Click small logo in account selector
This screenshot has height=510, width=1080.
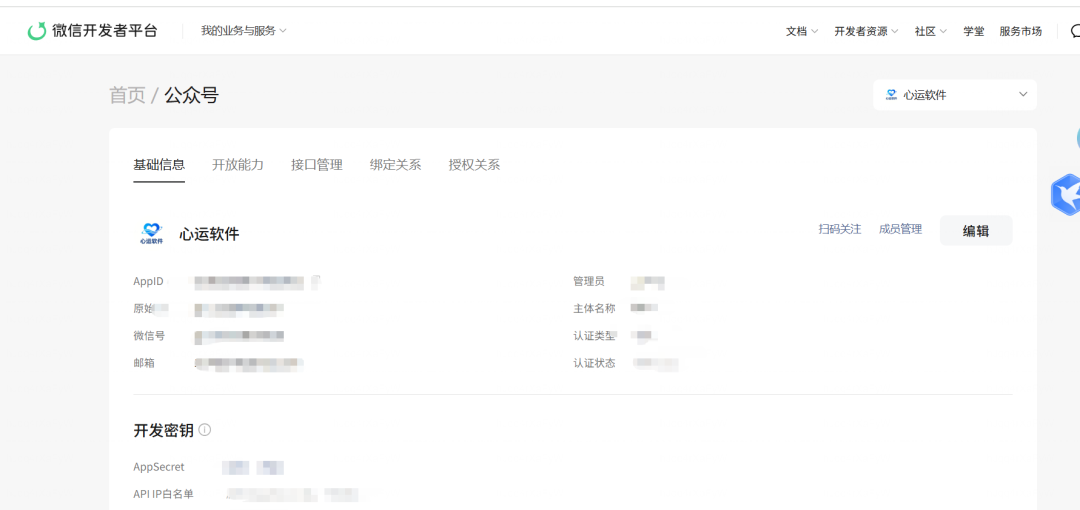[891, 95]
